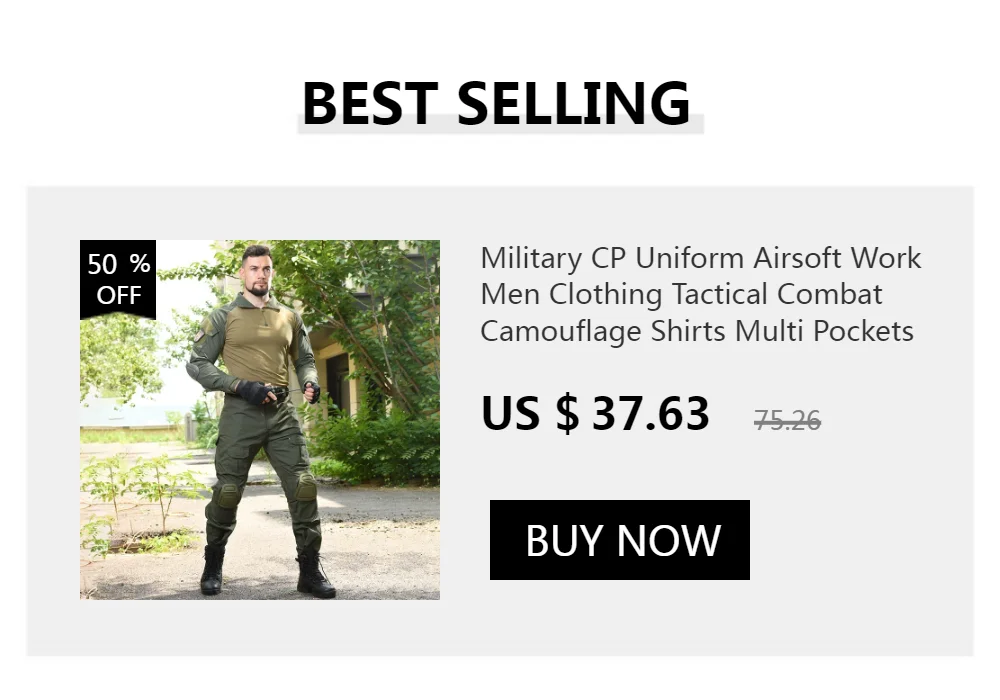Click the word SELLING in the heading
This screenshot has width=1000, height=700.
pos(573,103)
